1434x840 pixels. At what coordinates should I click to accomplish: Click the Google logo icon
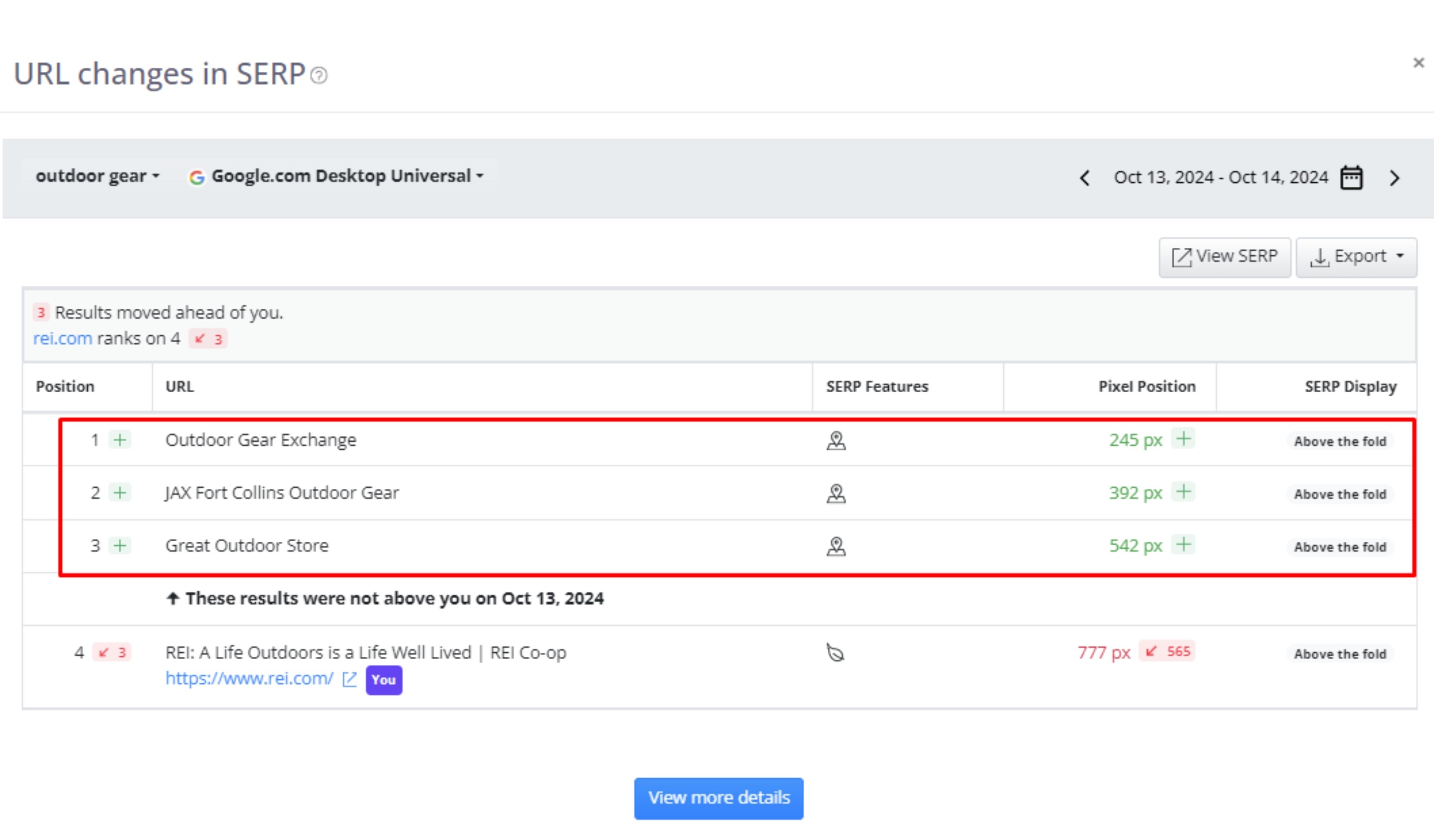click(197, 178)
